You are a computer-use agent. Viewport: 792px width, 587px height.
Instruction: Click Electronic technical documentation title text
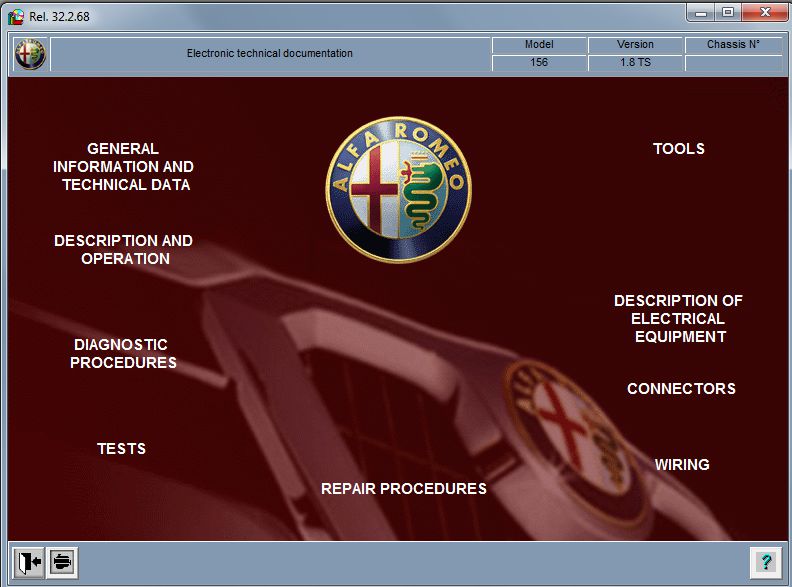click(270, 53)
